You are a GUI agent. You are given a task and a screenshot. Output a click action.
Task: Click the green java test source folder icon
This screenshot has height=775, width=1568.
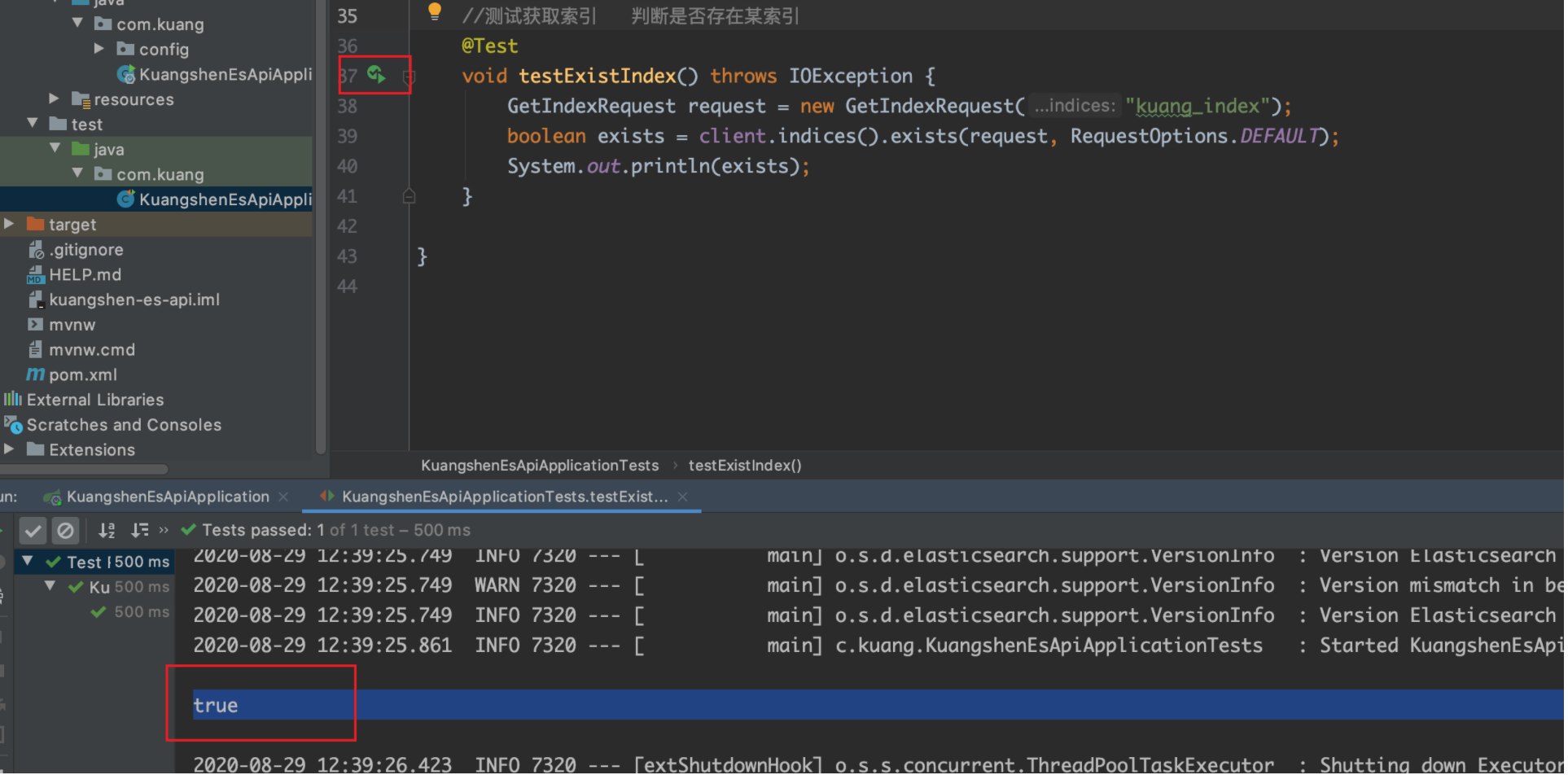click(x=80, y=149)
